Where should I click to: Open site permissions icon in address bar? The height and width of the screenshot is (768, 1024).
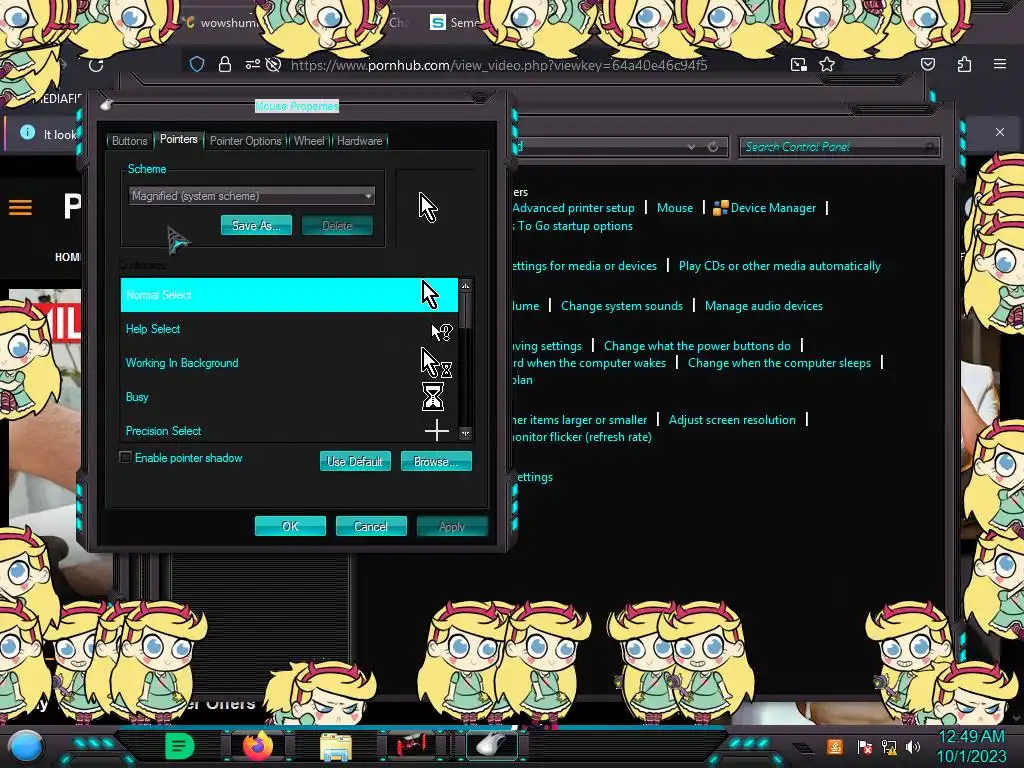[252, 64]
